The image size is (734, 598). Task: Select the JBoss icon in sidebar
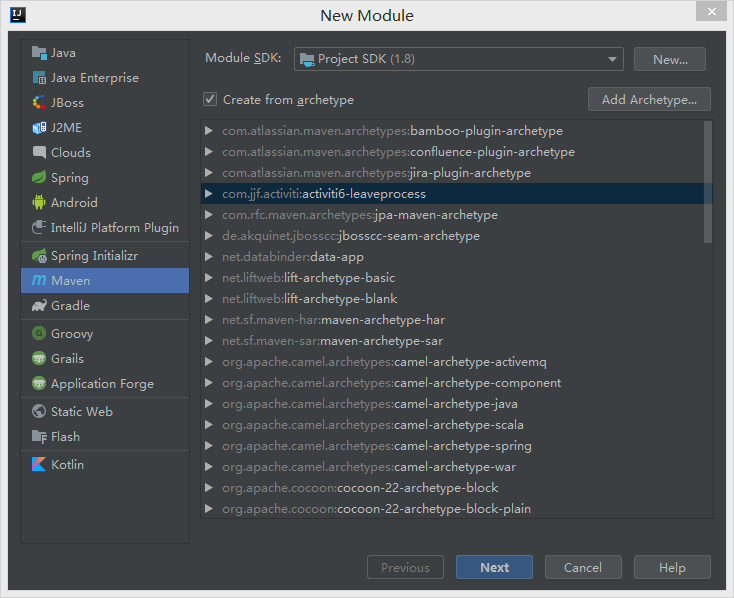39,103
